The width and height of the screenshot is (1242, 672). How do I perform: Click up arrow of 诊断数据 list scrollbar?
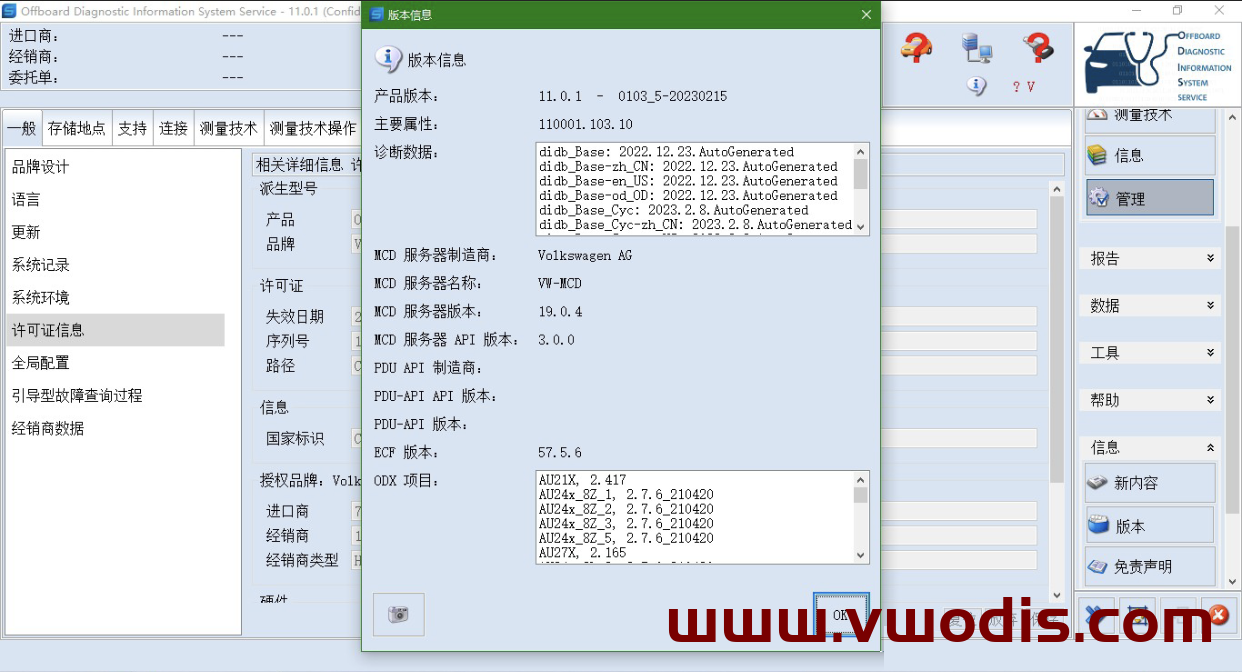pos(861,151)
